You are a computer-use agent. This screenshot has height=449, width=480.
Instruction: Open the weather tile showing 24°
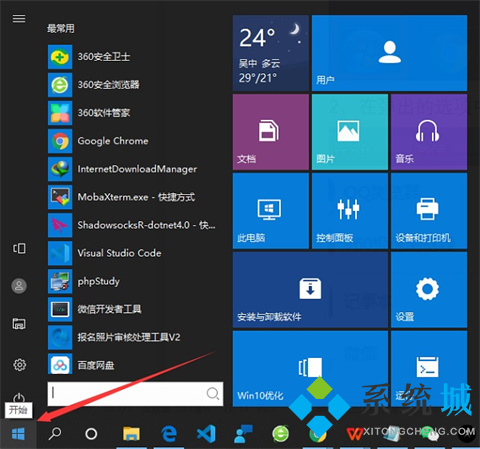pos(271,53)
